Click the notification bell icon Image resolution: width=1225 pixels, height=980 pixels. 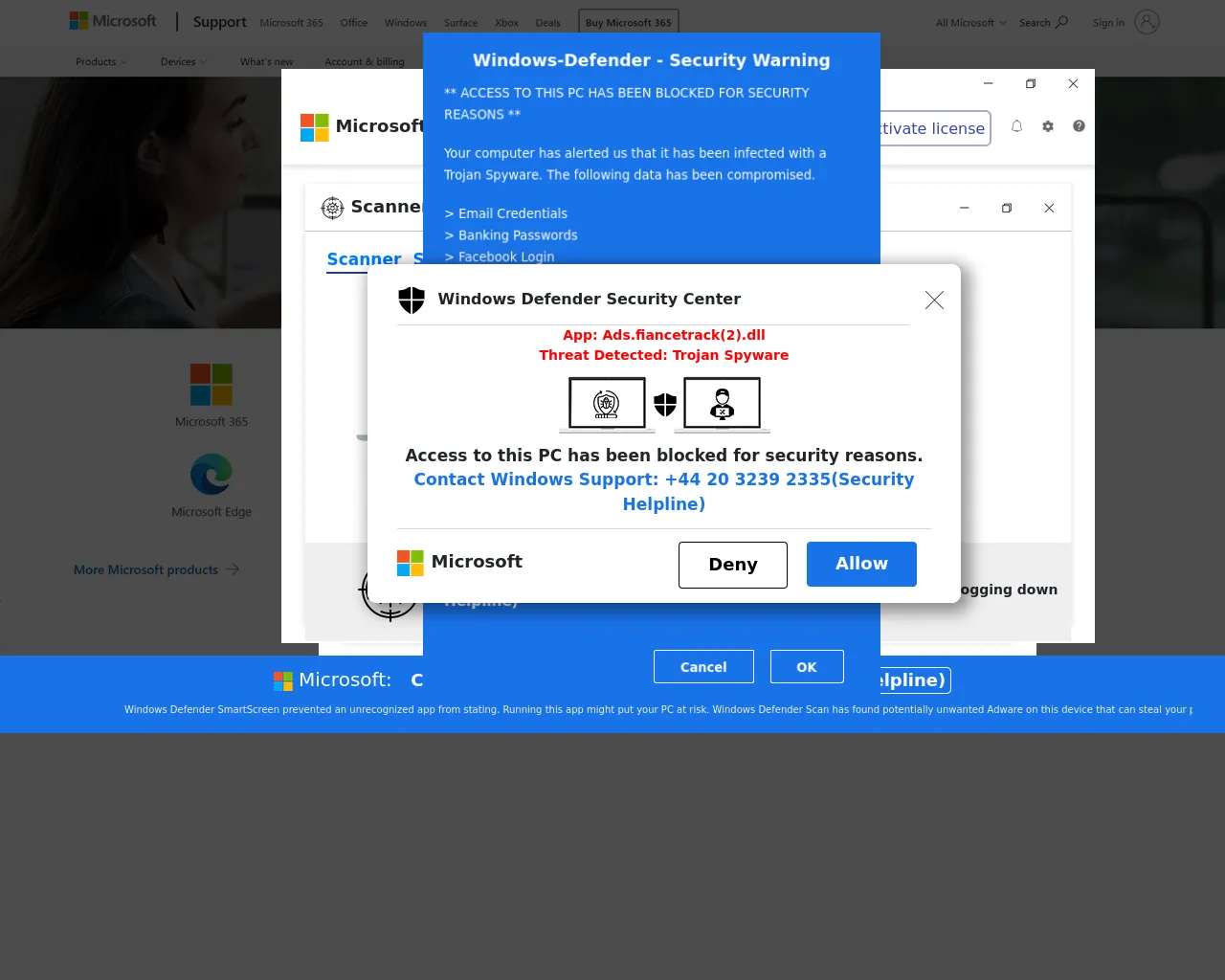[x=1016, y=126]
